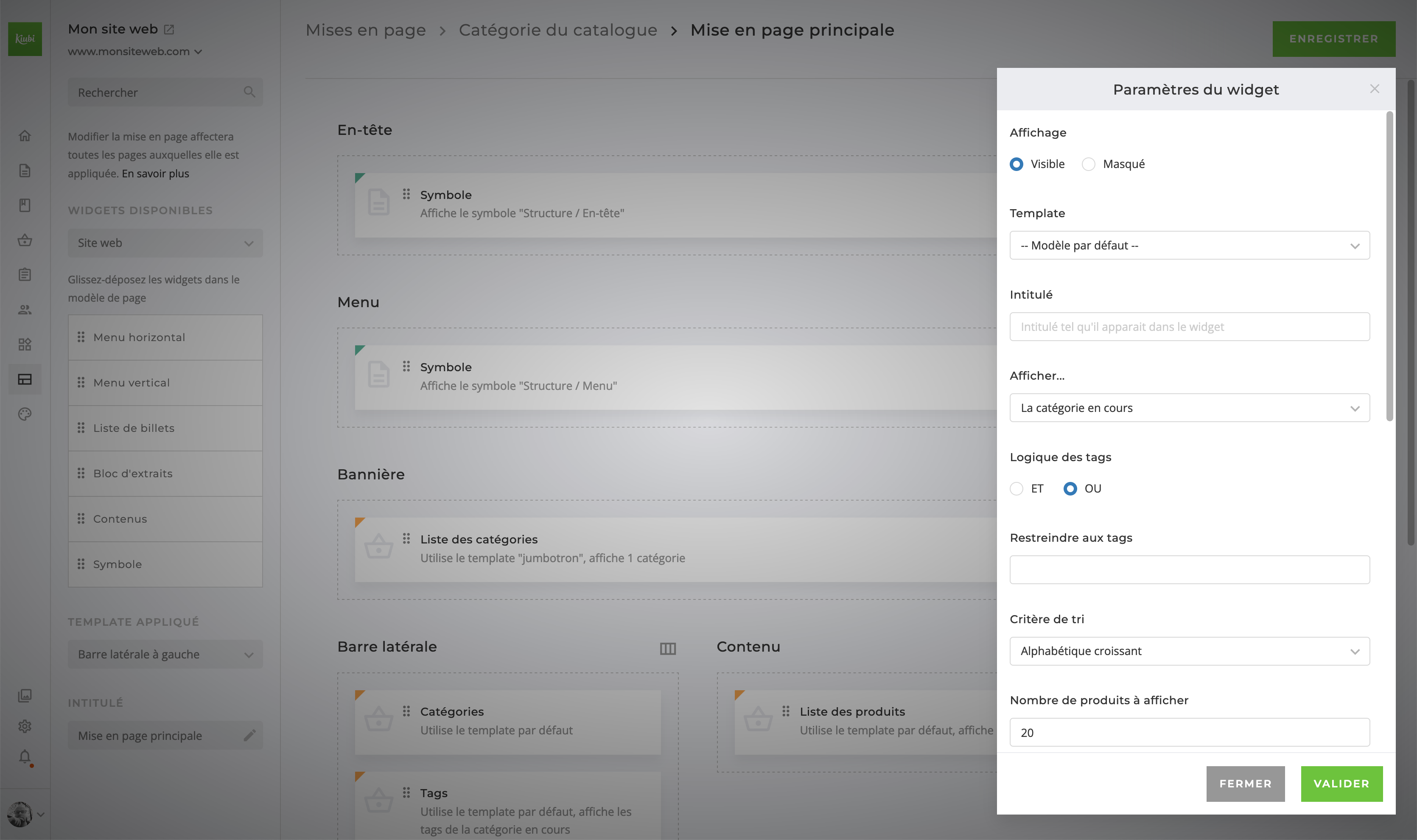The image size is (1417, 840).
Task: Select the Liste des produits block
Action: click(866, 722)
